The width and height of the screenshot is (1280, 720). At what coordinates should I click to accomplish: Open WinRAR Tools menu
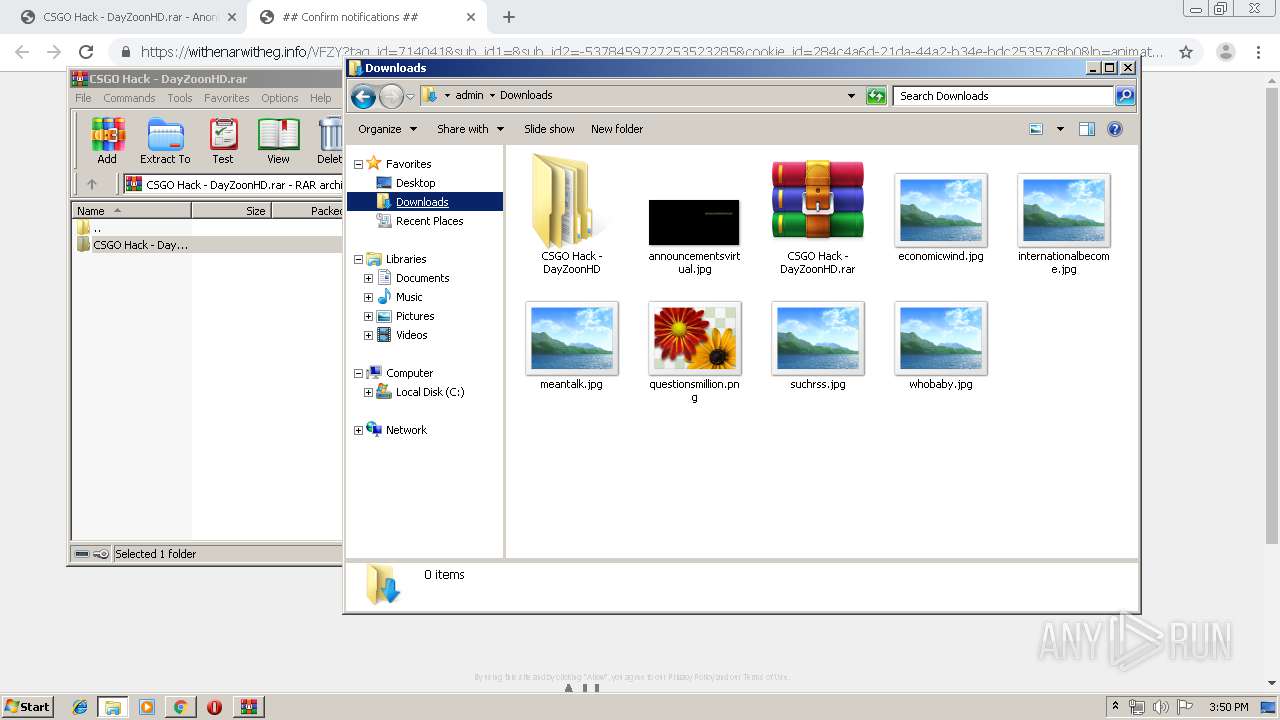coord(180,98)
